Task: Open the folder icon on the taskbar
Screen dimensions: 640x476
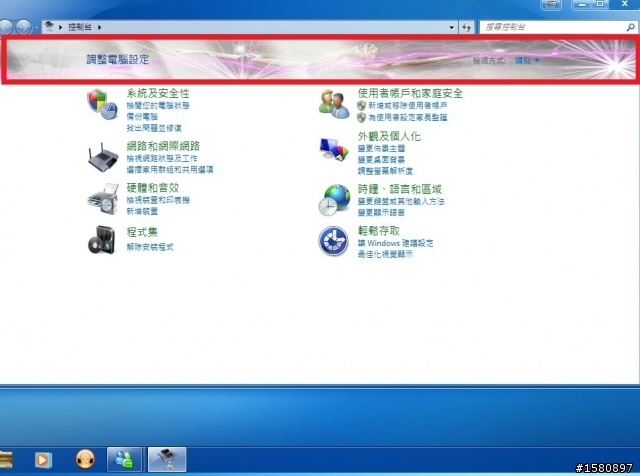Action: pyautogui.click(x=5, y=460)
